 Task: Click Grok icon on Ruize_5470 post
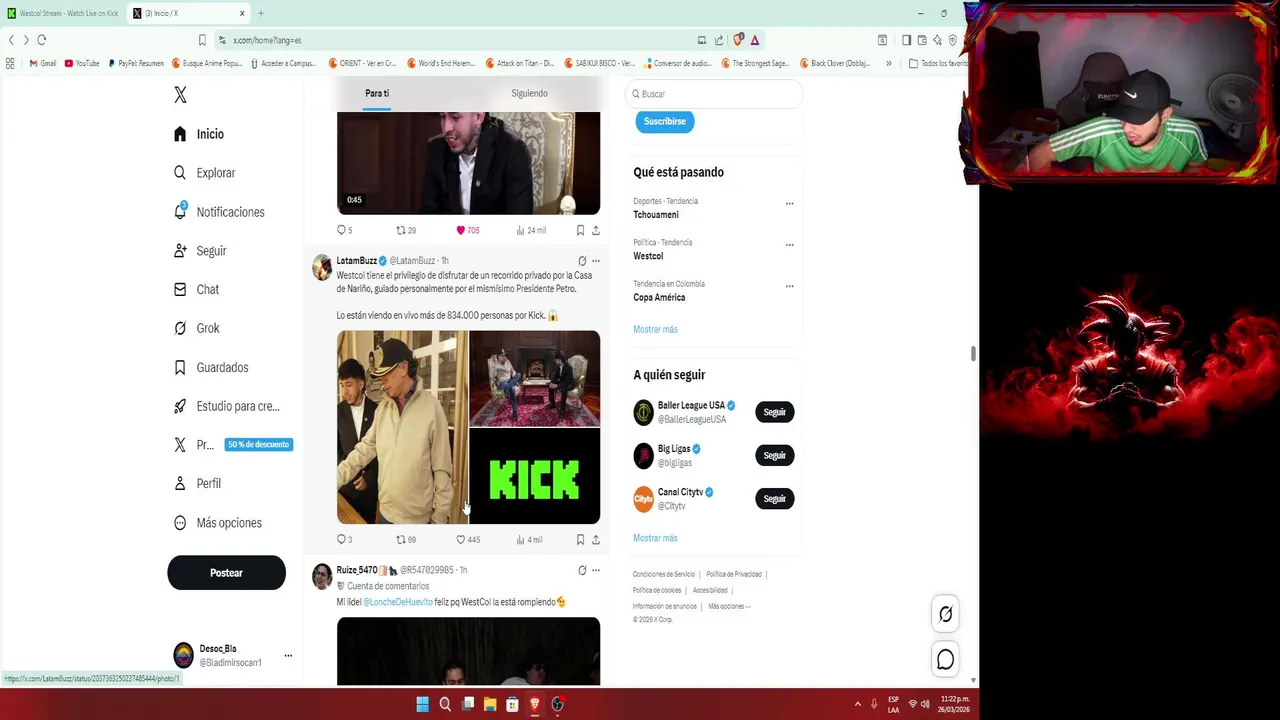click(x=582, y=570)
